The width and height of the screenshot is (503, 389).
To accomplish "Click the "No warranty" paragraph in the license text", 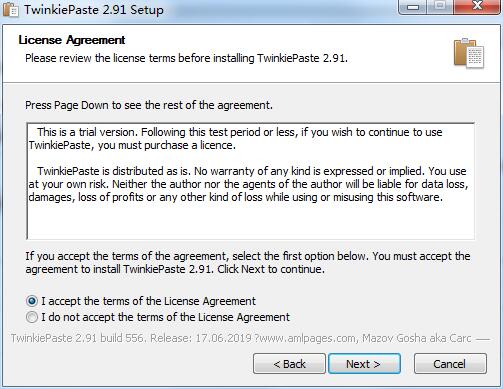I will pos(248,184).
